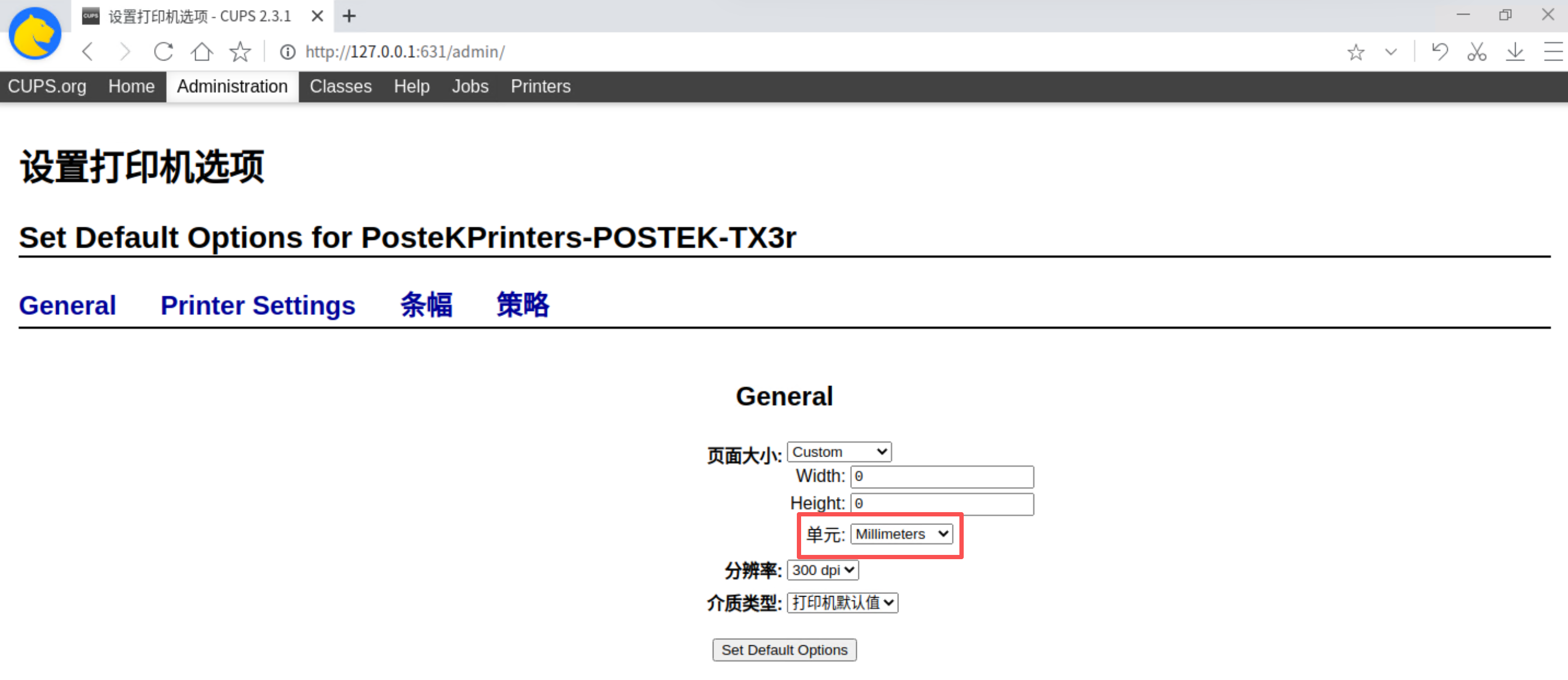
Task: Open the CUPS.org navigation item
Action: 47,87
